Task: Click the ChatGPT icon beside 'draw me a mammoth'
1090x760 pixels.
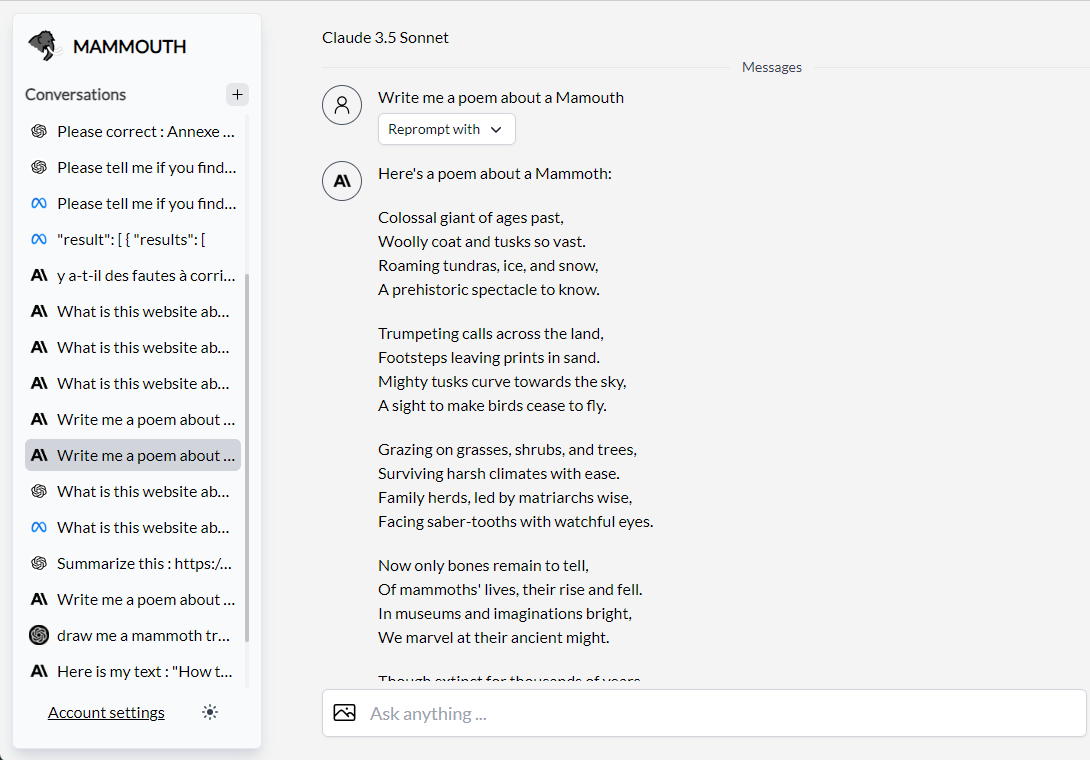Action: click(x=38, y=635)
